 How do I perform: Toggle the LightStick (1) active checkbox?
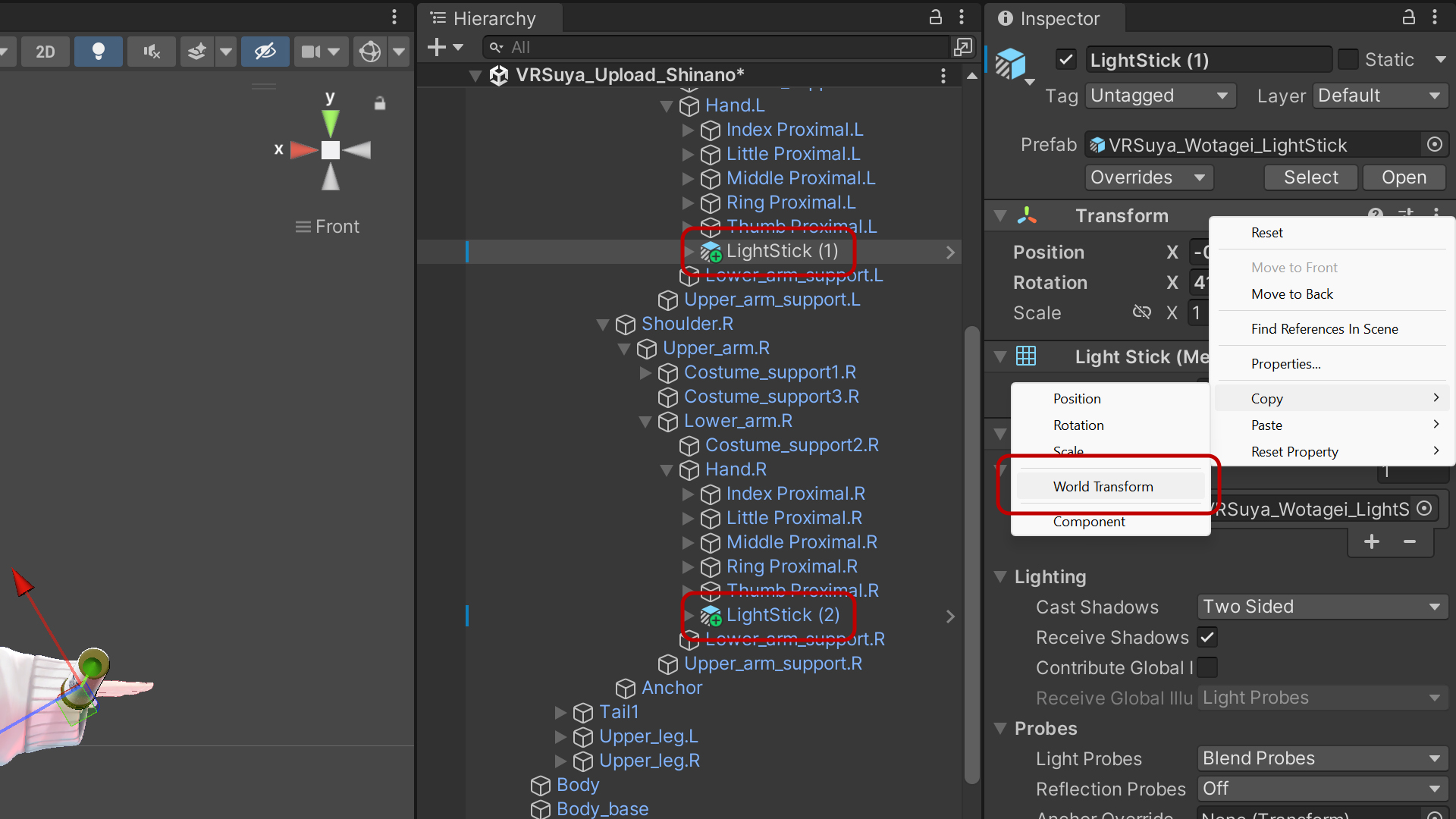1066,59
